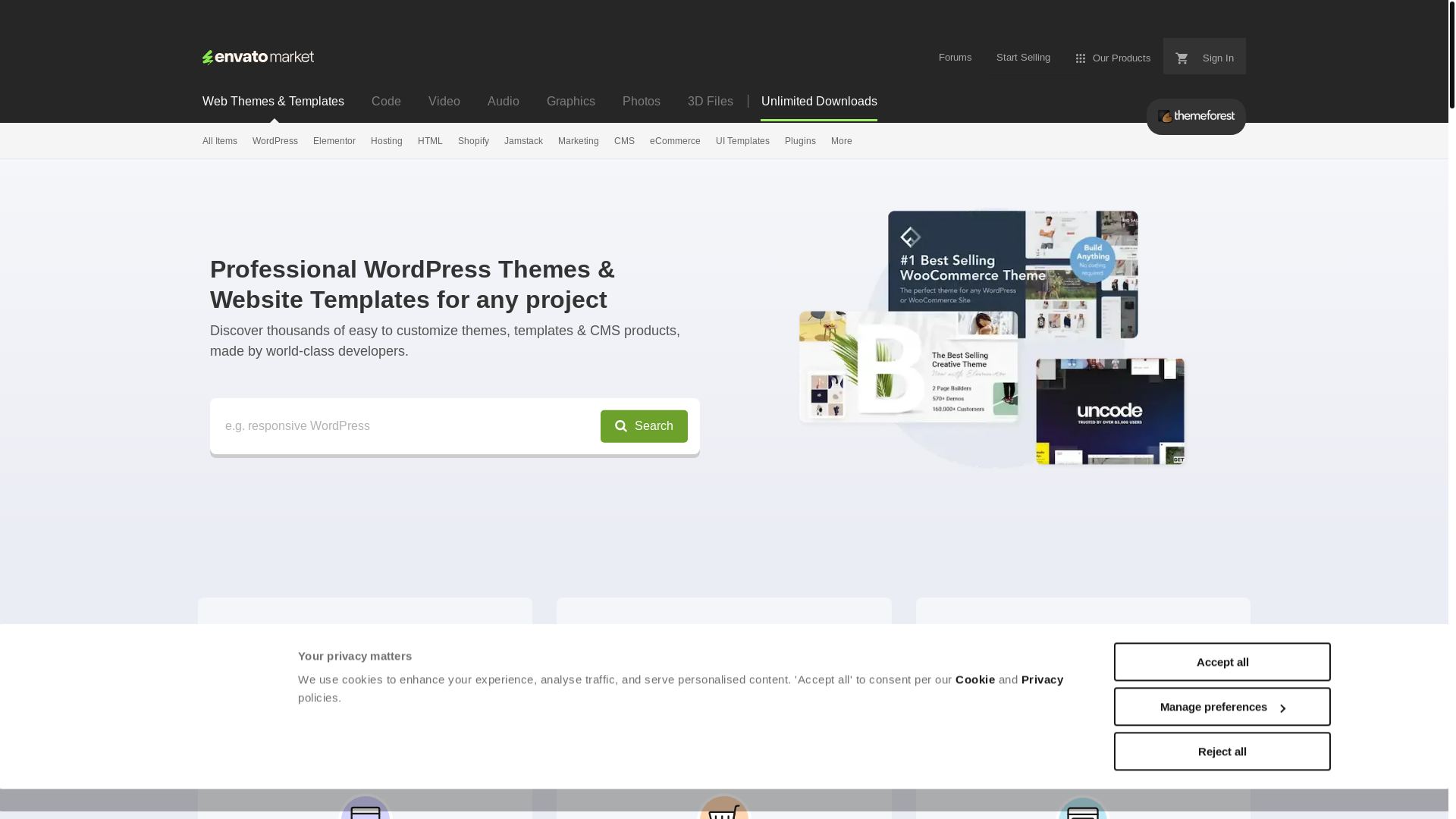1456x819 pixels.
Task: Open HTML subcategory
Action: 430,141
